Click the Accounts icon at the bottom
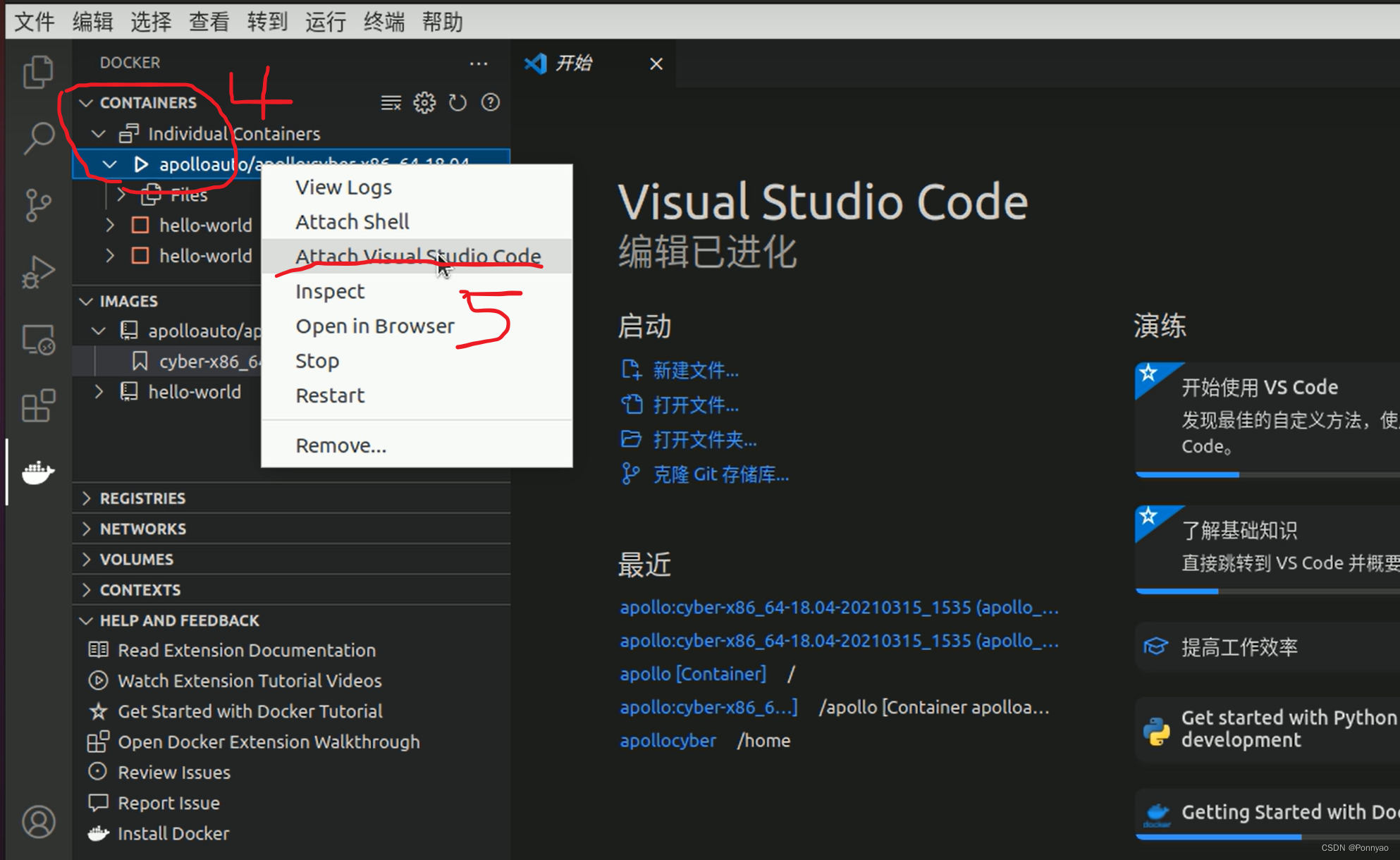This screenshot has width=1400, height=860. click(x=38, y=821)
